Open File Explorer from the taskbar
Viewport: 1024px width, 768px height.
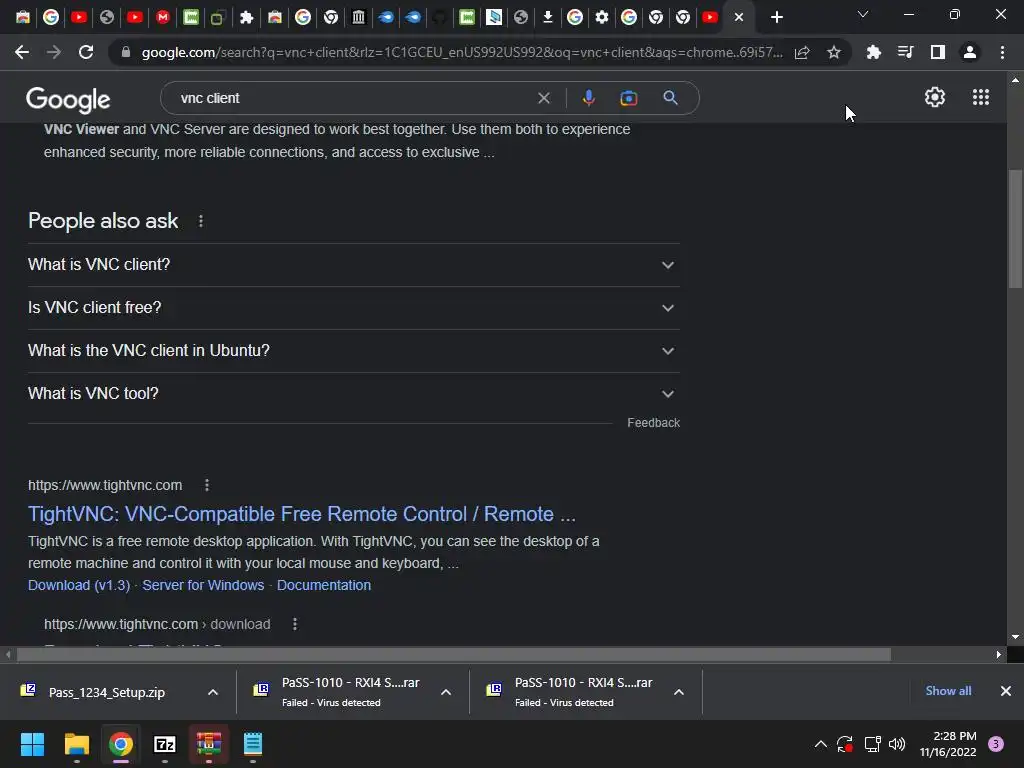[76, 744]
